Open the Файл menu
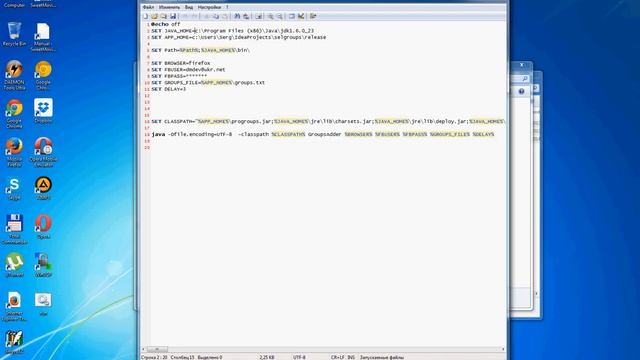This screenshot has height=360, width=640. pos(148,7)
